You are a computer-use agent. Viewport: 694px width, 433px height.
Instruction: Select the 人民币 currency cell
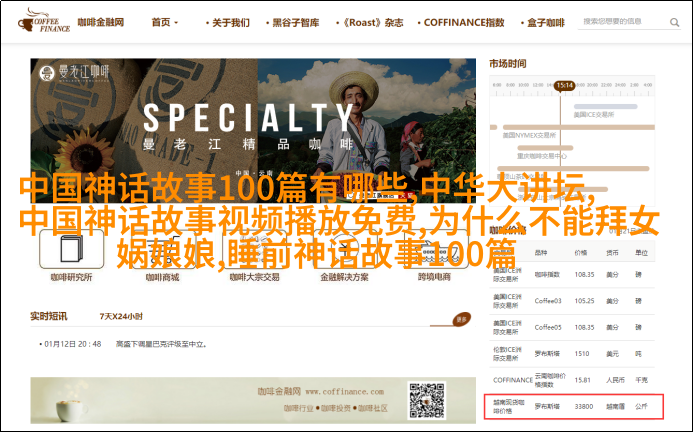tap(615, 380)
